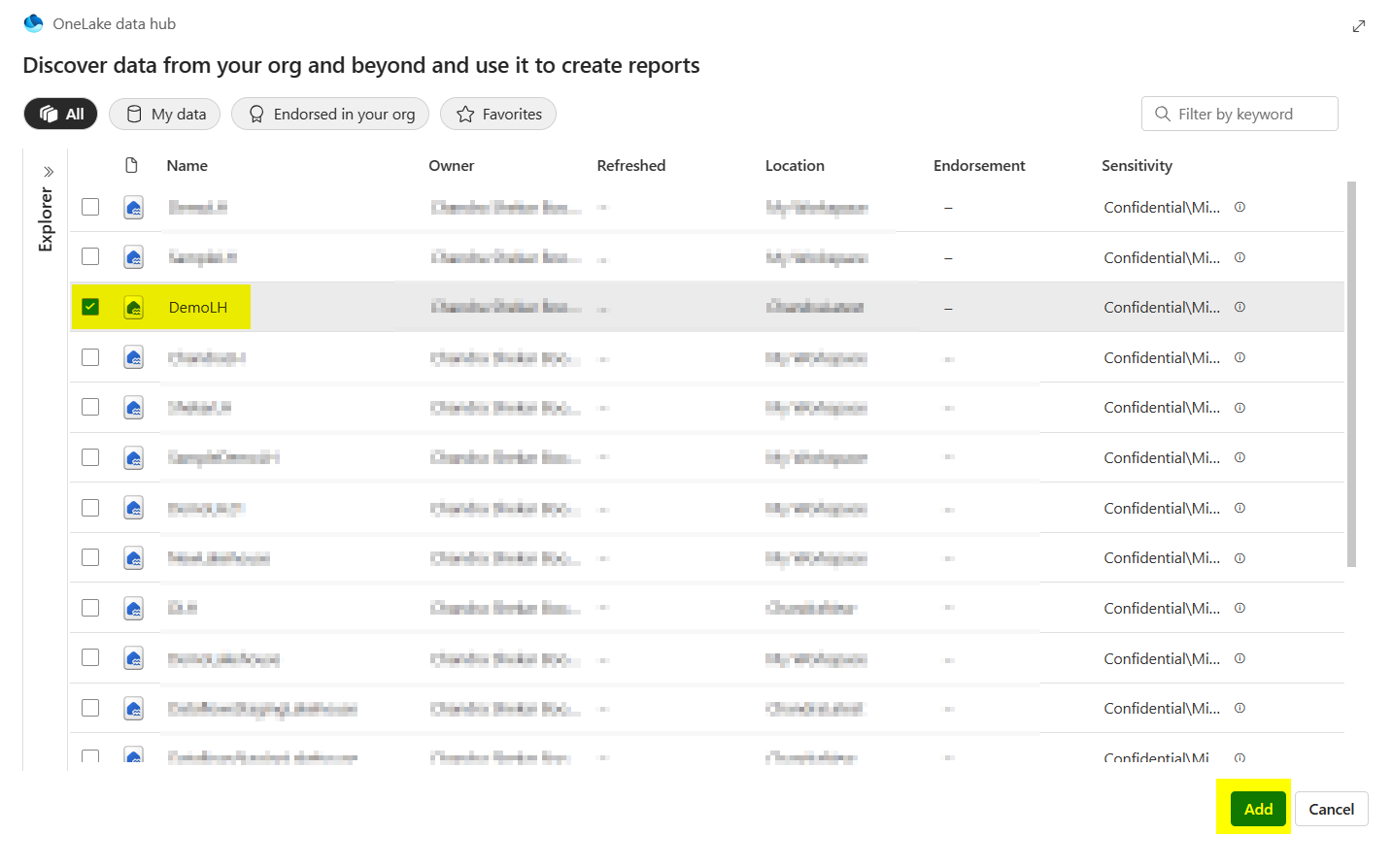Click the search magnifier icon in filter field

click(1162, 114)
